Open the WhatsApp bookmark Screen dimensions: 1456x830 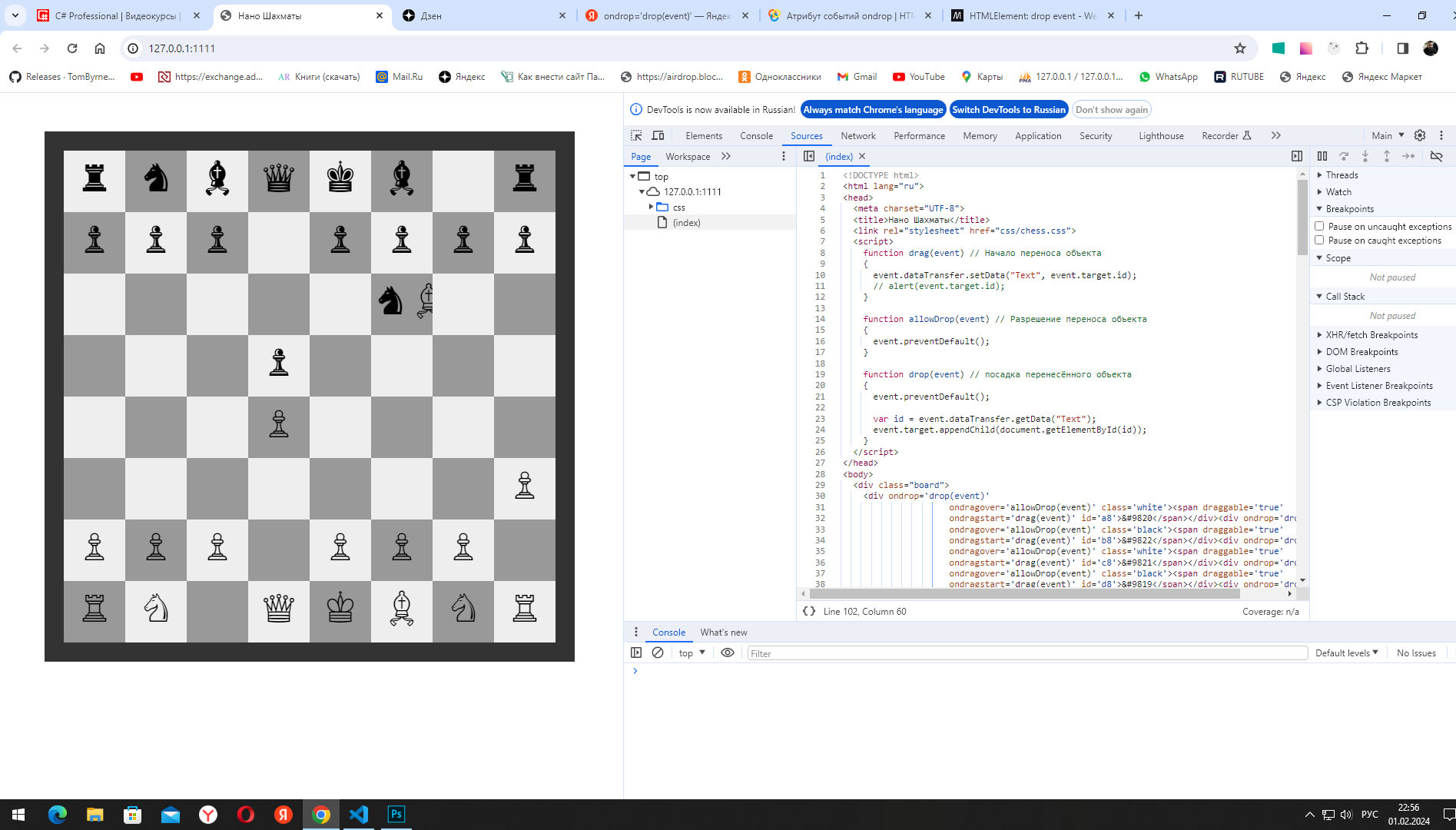[1168, 76]
